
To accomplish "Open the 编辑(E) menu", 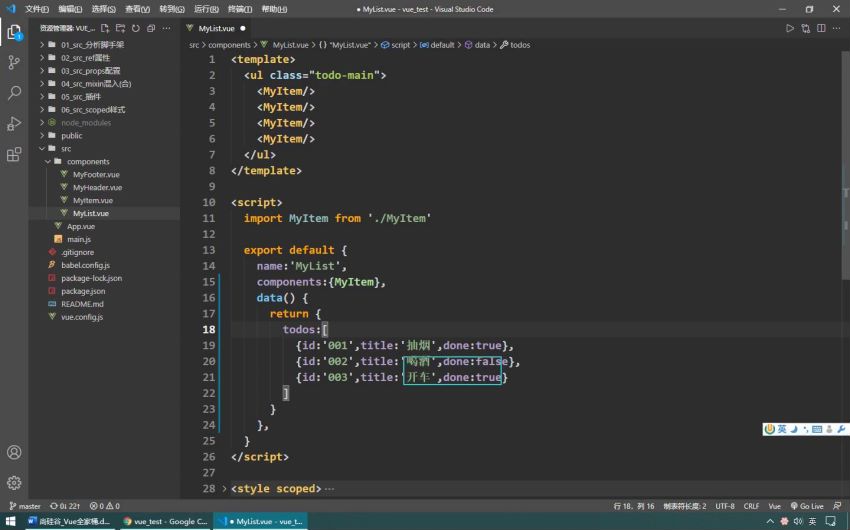I will point(70,9).
